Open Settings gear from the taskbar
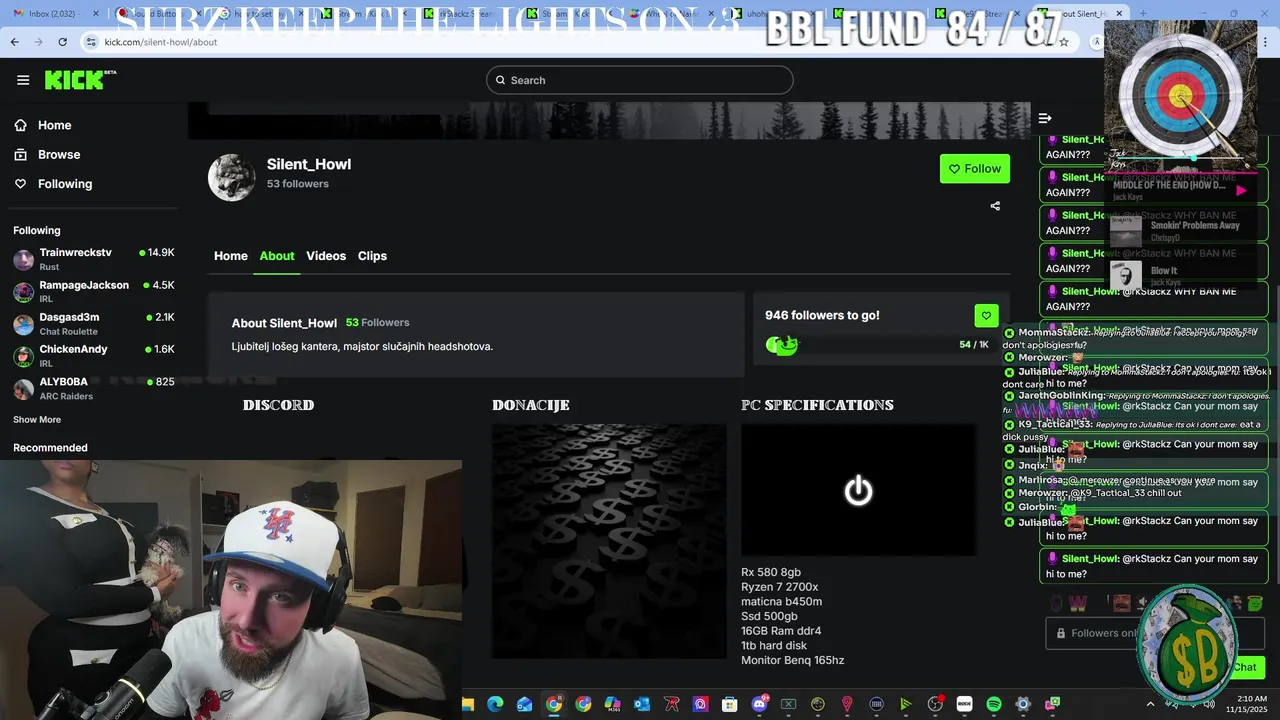This screenshot has height=720, width=1280. [x=1023, y=704]
